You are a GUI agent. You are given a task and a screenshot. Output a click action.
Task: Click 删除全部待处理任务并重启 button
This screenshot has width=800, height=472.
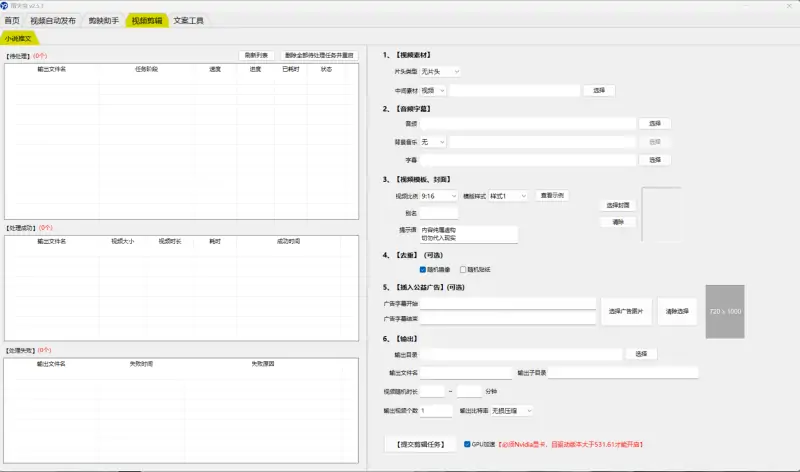click(319, 55)
